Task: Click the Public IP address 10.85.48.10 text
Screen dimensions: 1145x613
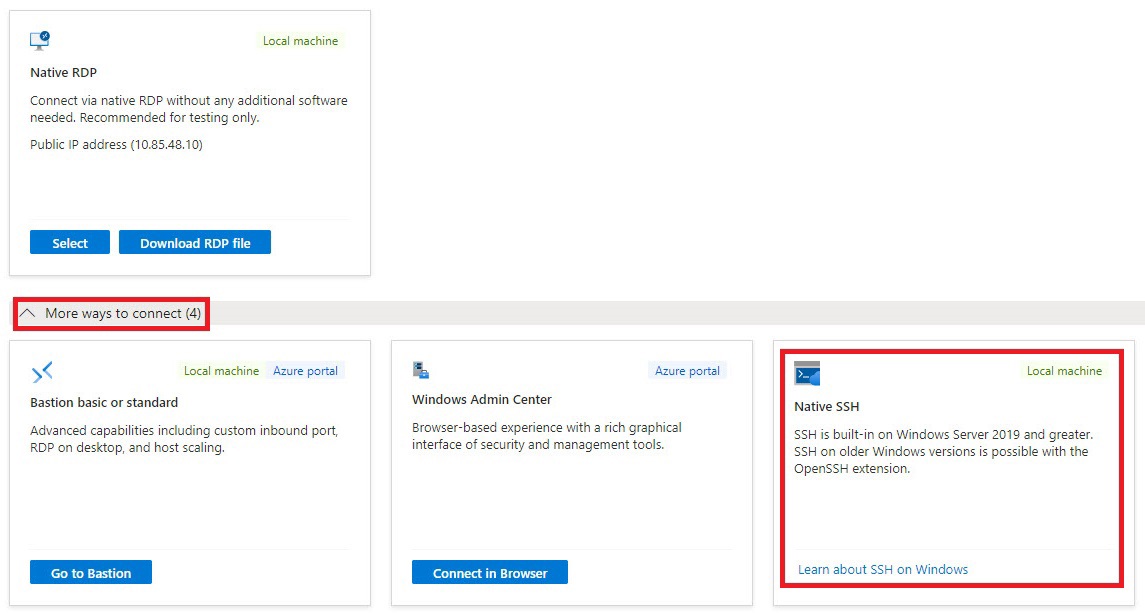Action: (116, 145)
